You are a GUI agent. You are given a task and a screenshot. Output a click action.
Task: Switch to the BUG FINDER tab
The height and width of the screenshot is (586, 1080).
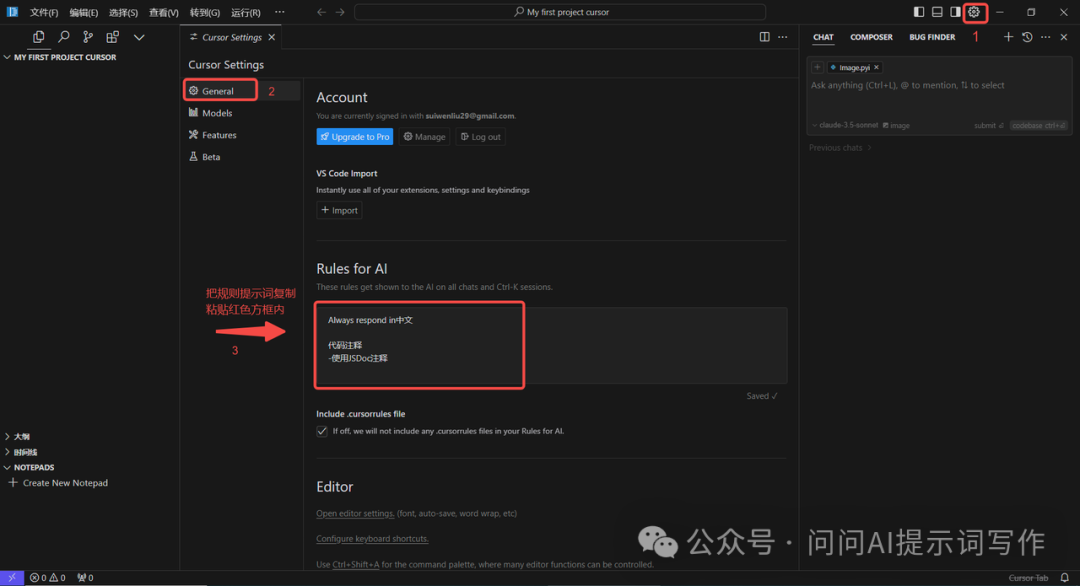(932, 37)
